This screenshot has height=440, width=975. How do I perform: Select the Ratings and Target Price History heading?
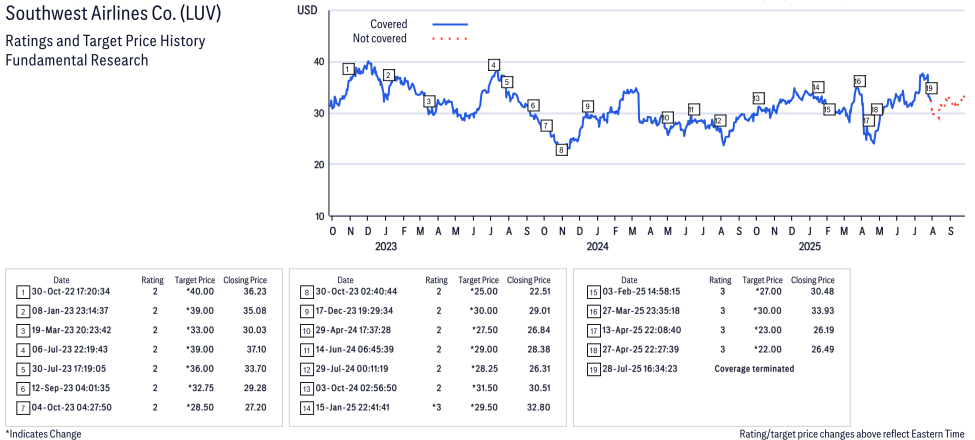(105, 42)
